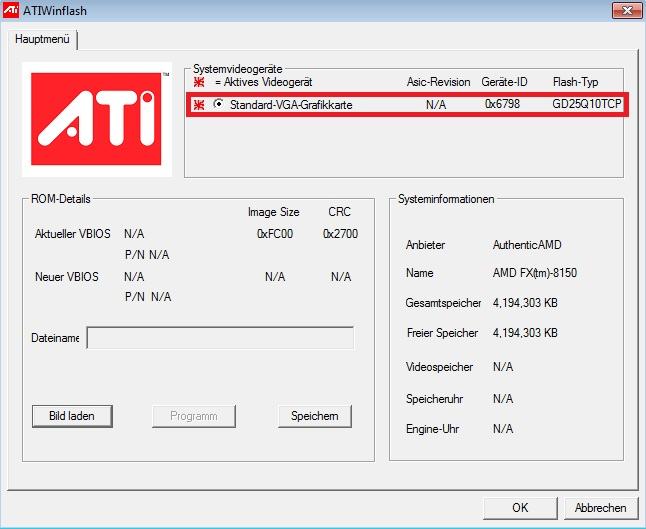Viewport: 646px width, 529px height.
Task: Click the Flash-Typ column header
Action: pos(575,82)
